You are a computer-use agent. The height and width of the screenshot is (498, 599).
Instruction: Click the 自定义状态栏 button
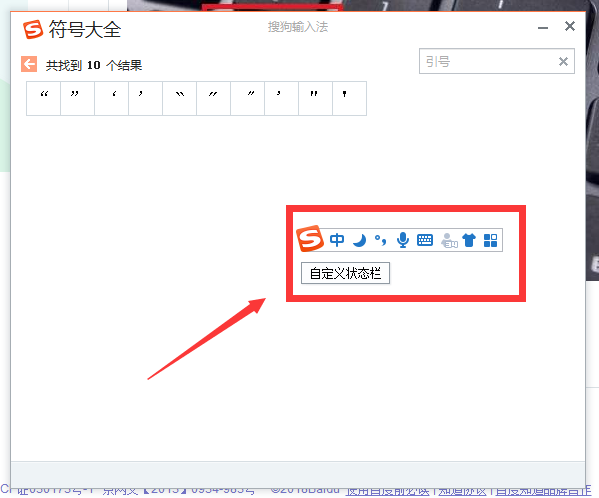click(x=345, y=273)
